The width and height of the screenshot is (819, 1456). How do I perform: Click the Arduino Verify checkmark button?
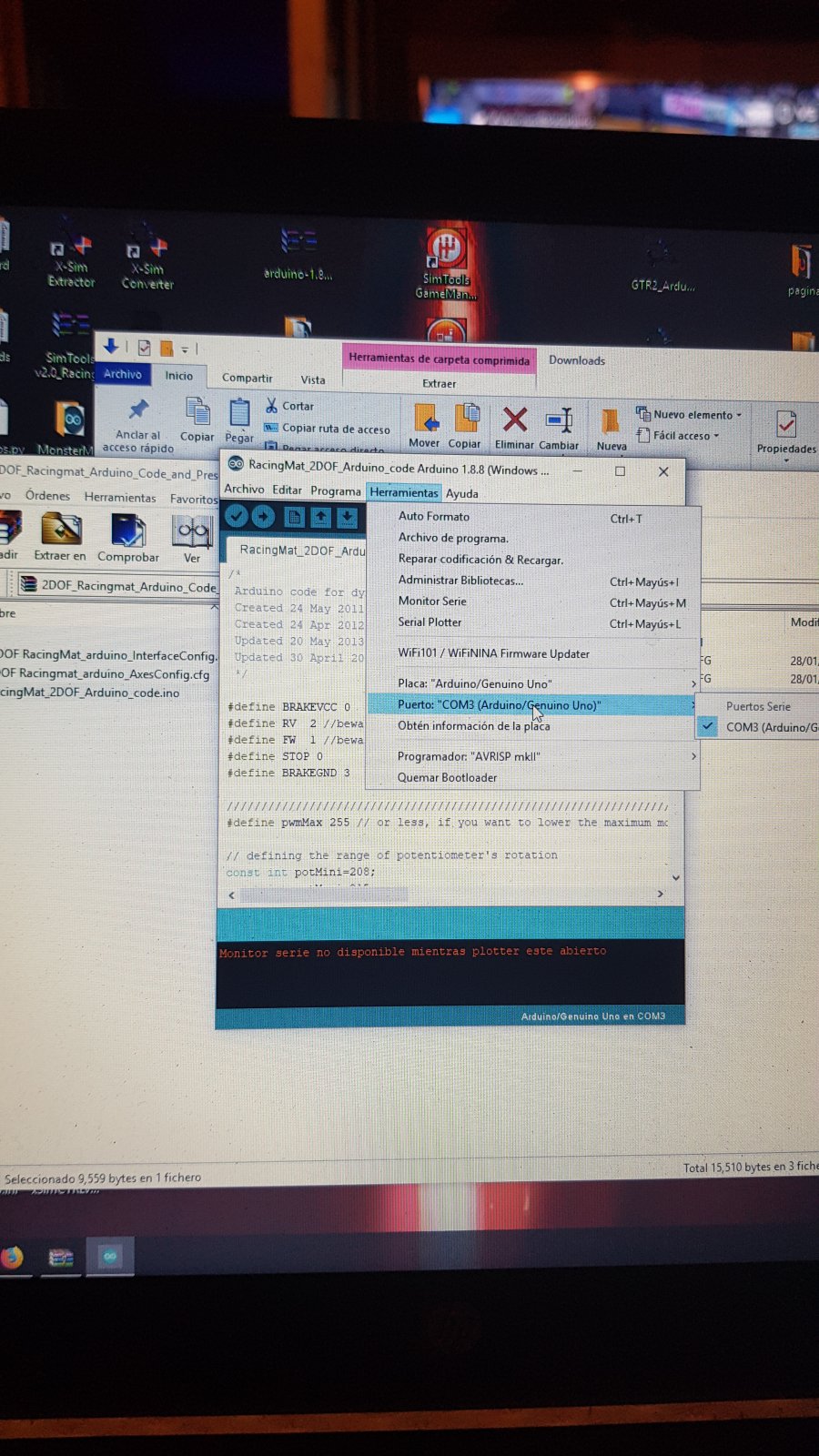pos(237,517)
